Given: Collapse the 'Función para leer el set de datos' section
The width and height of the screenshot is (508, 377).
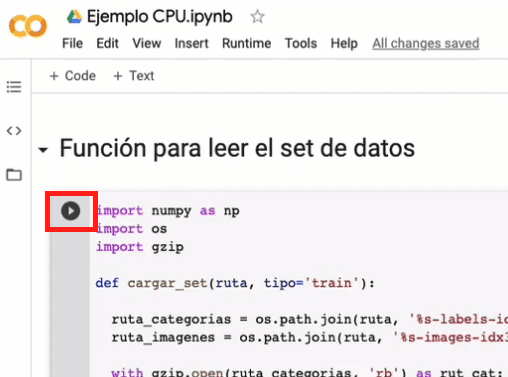Looking at the screenshot, I should [x=43, y=150].
